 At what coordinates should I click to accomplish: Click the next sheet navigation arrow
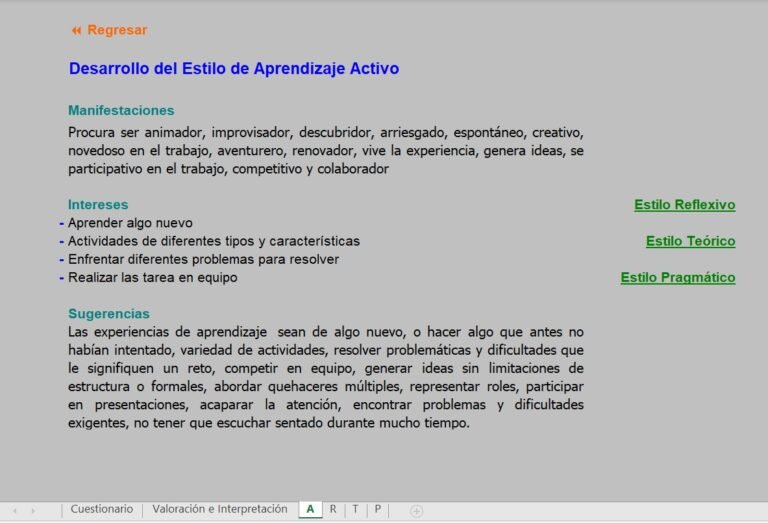(x=33, y=511)
